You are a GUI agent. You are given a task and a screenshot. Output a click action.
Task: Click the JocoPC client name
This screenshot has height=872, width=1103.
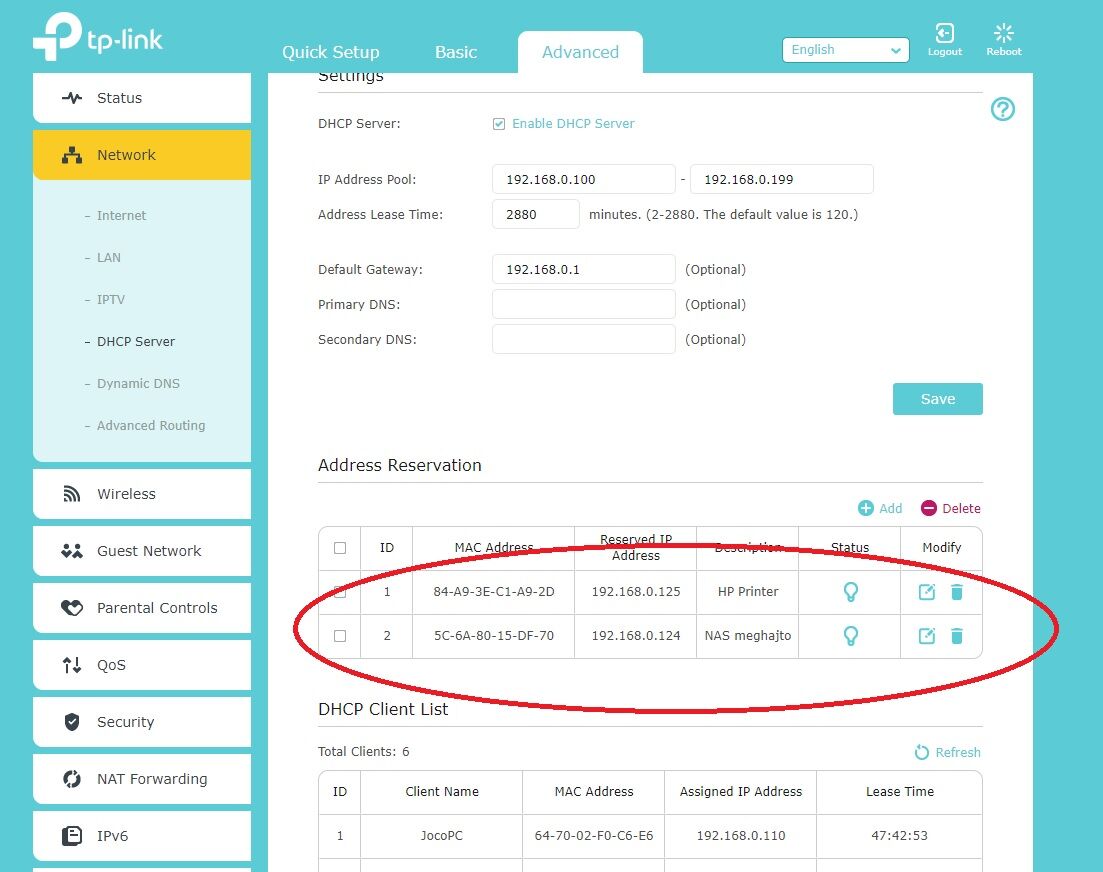point(442,836)
